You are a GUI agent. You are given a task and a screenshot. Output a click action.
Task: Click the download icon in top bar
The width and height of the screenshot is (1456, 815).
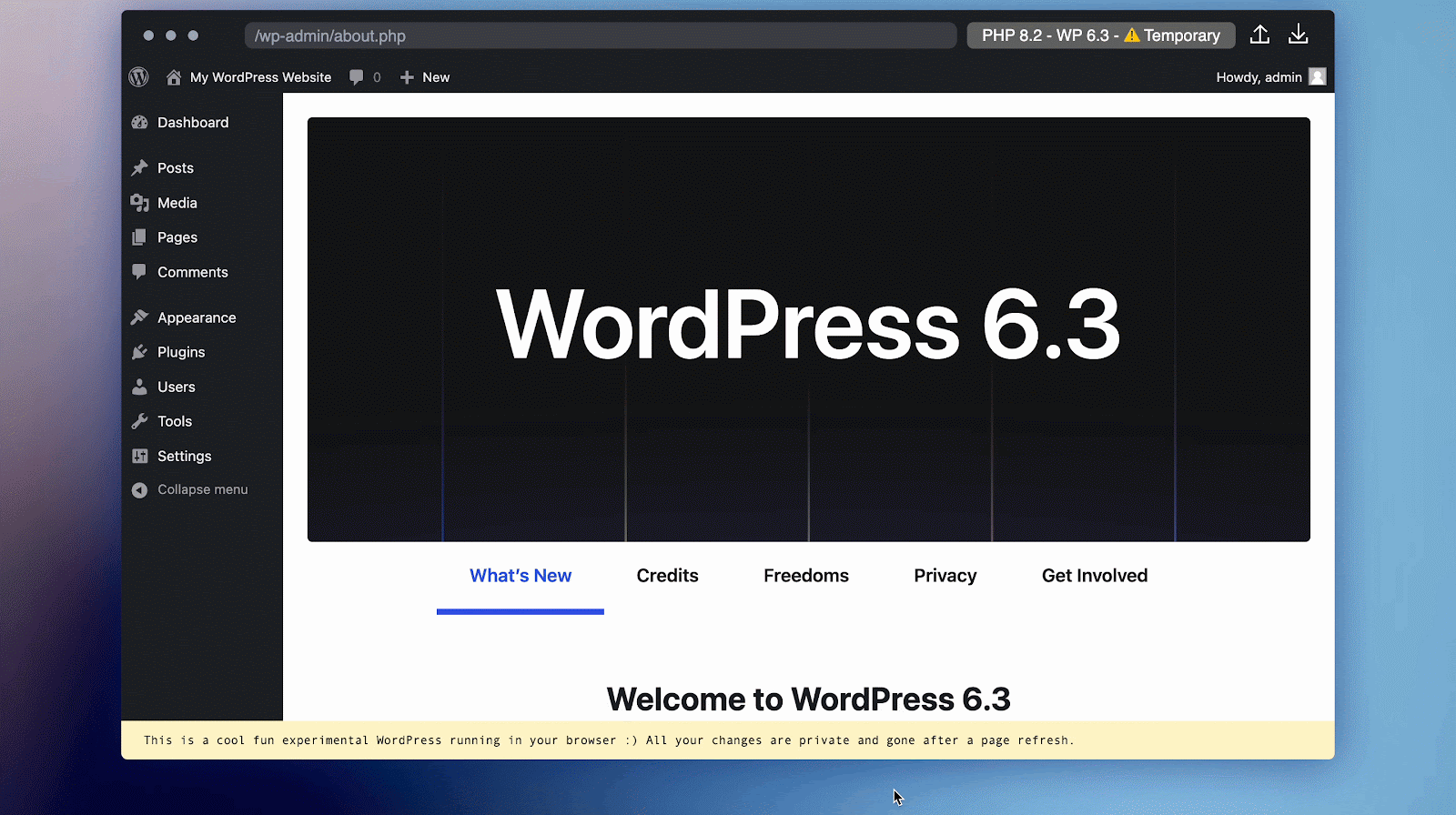coord(1299,35)
